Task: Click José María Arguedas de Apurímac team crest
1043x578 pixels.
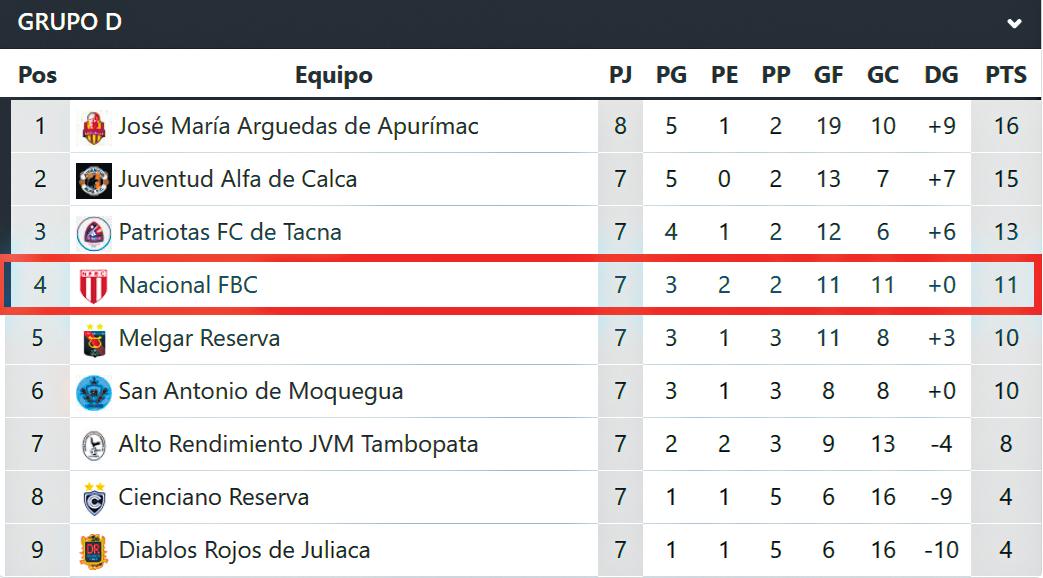Action: pyautogui.click(x=94, y=127)
